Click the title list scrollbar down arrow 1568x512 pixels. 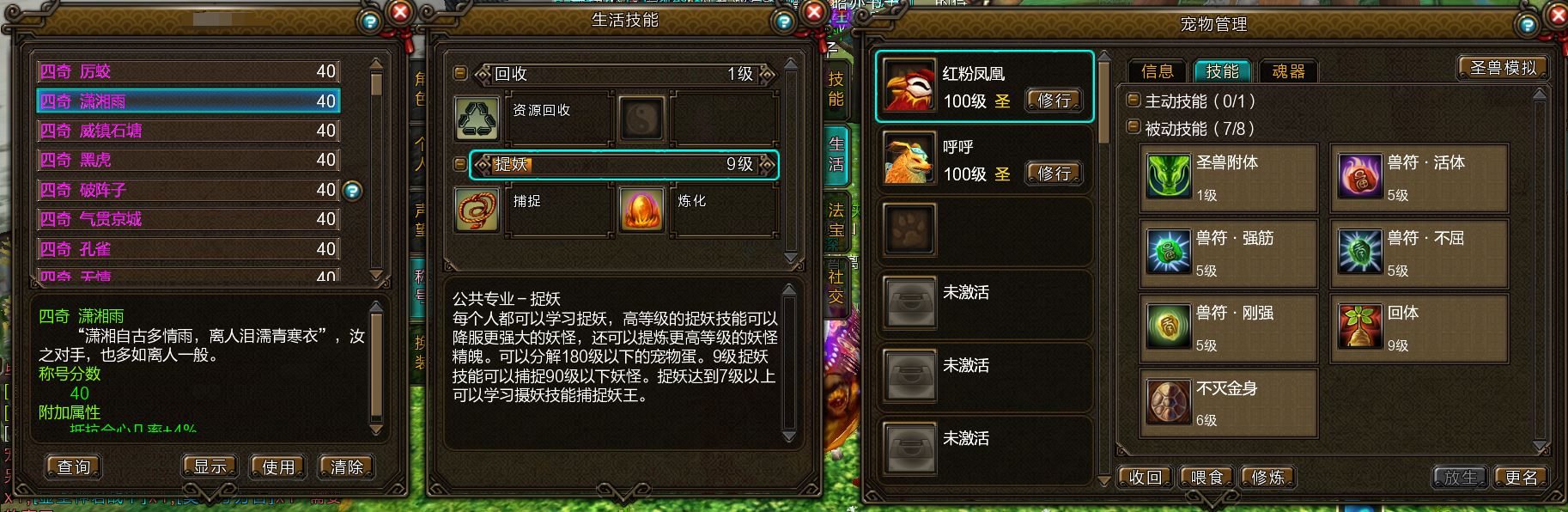pyautogui.click(x=376, y=275)
